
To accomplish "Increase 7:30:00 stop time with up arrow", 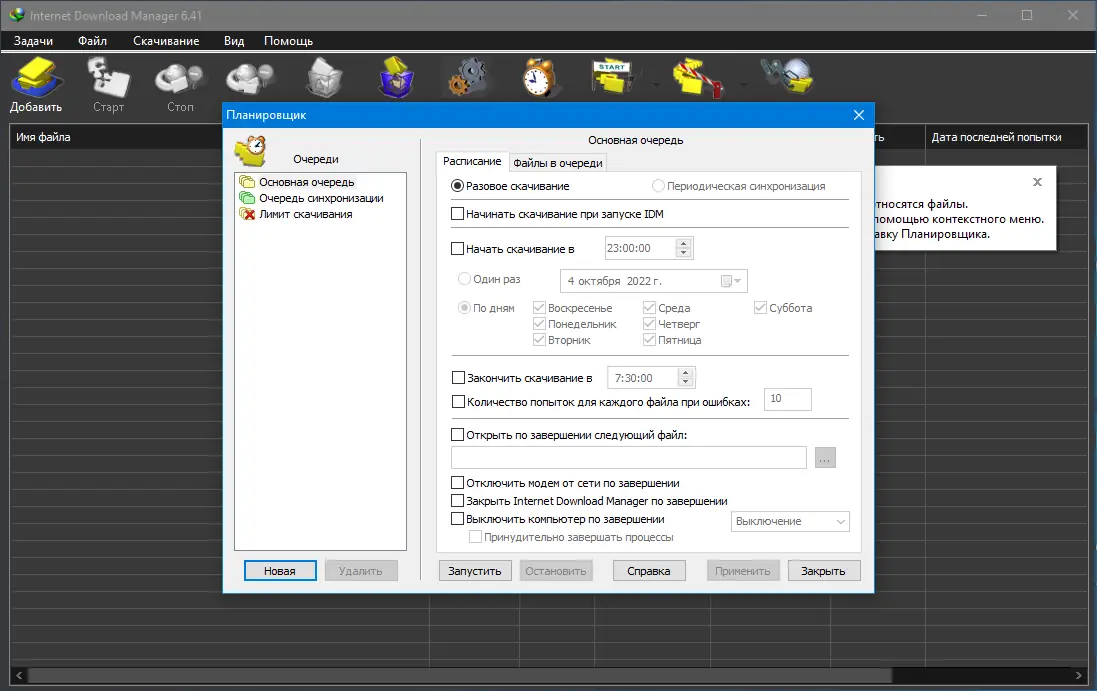I will coord(686,373).
